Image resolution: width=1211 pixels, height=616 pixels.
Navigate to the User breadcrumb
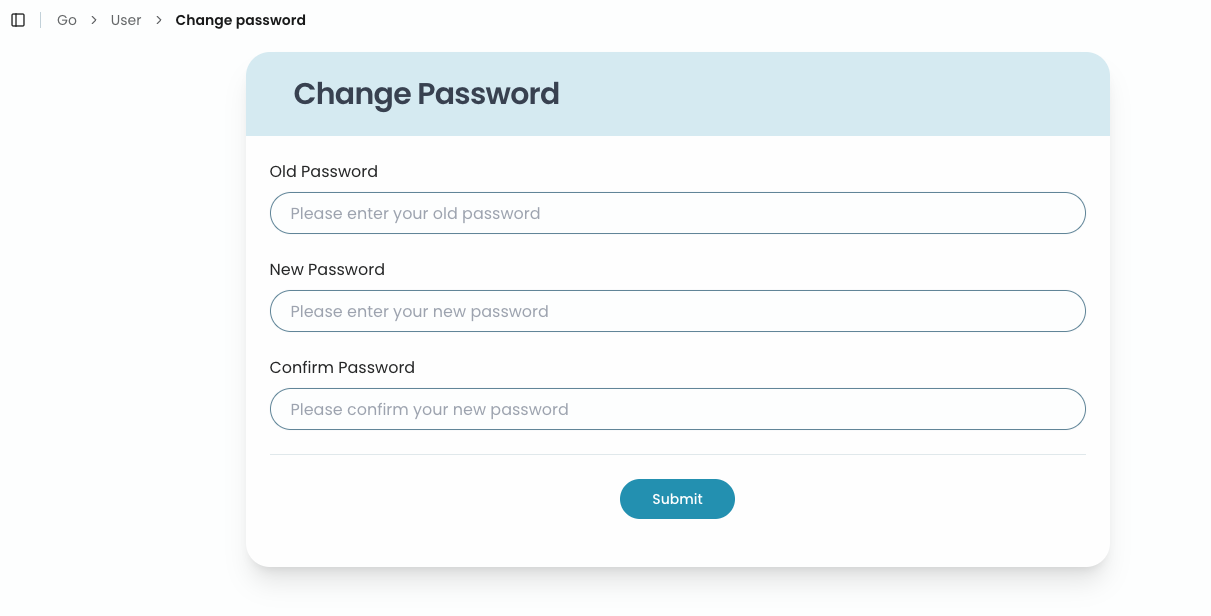(126, 20)
